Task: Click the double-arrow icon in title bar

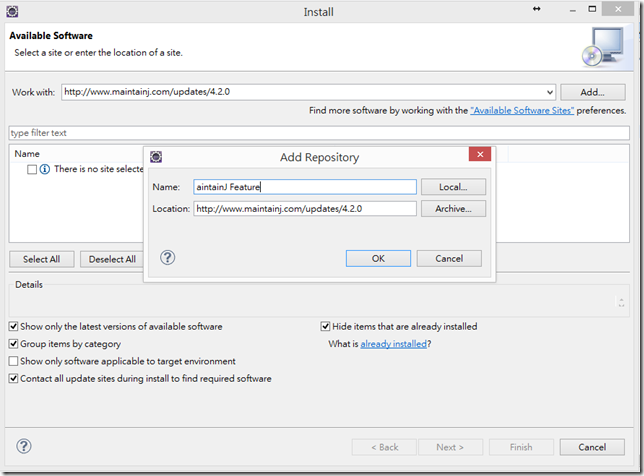Action: click(536, 9)
